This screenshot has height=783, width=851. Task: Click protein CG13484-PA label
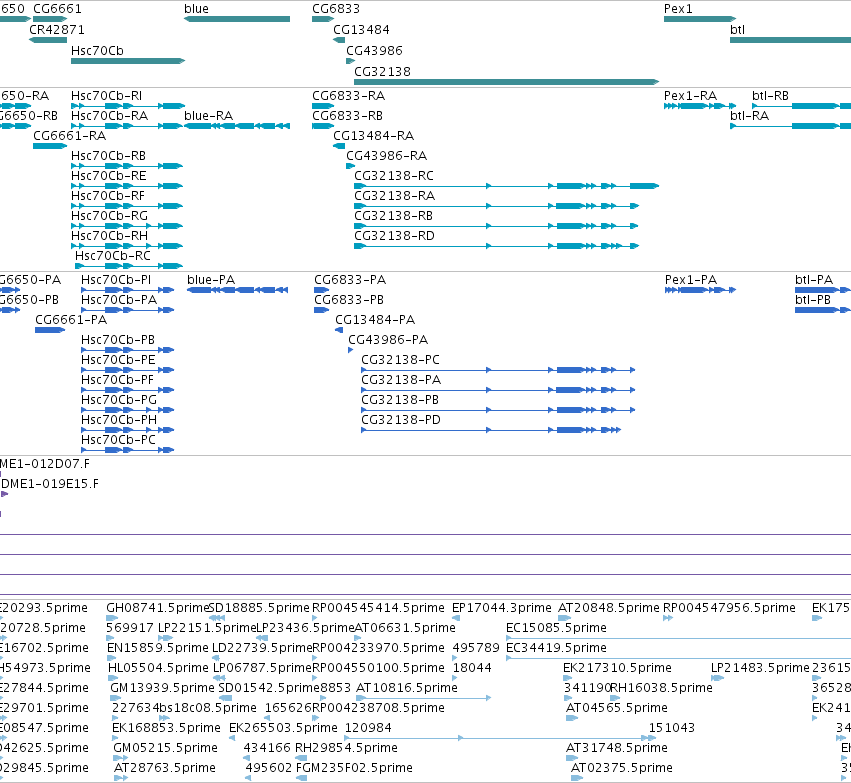(x=375, y=320)
